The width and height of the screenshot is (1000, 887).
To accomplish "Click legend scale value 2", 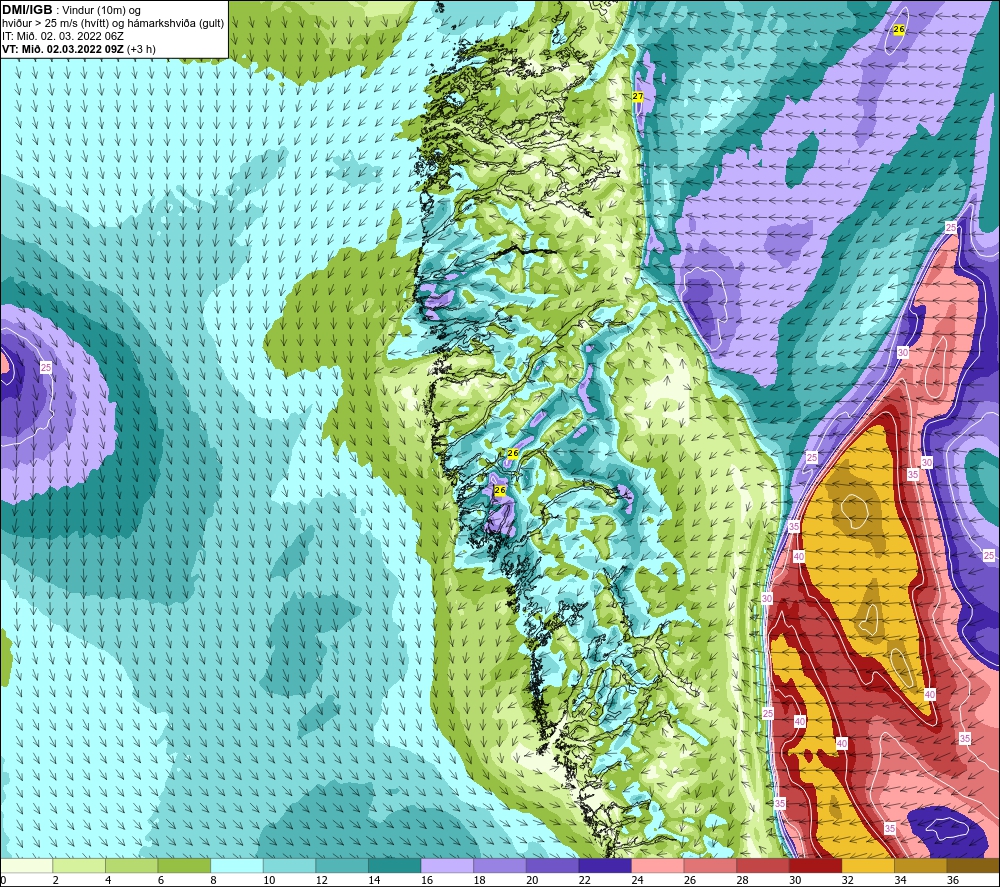I will click(56, 880).
